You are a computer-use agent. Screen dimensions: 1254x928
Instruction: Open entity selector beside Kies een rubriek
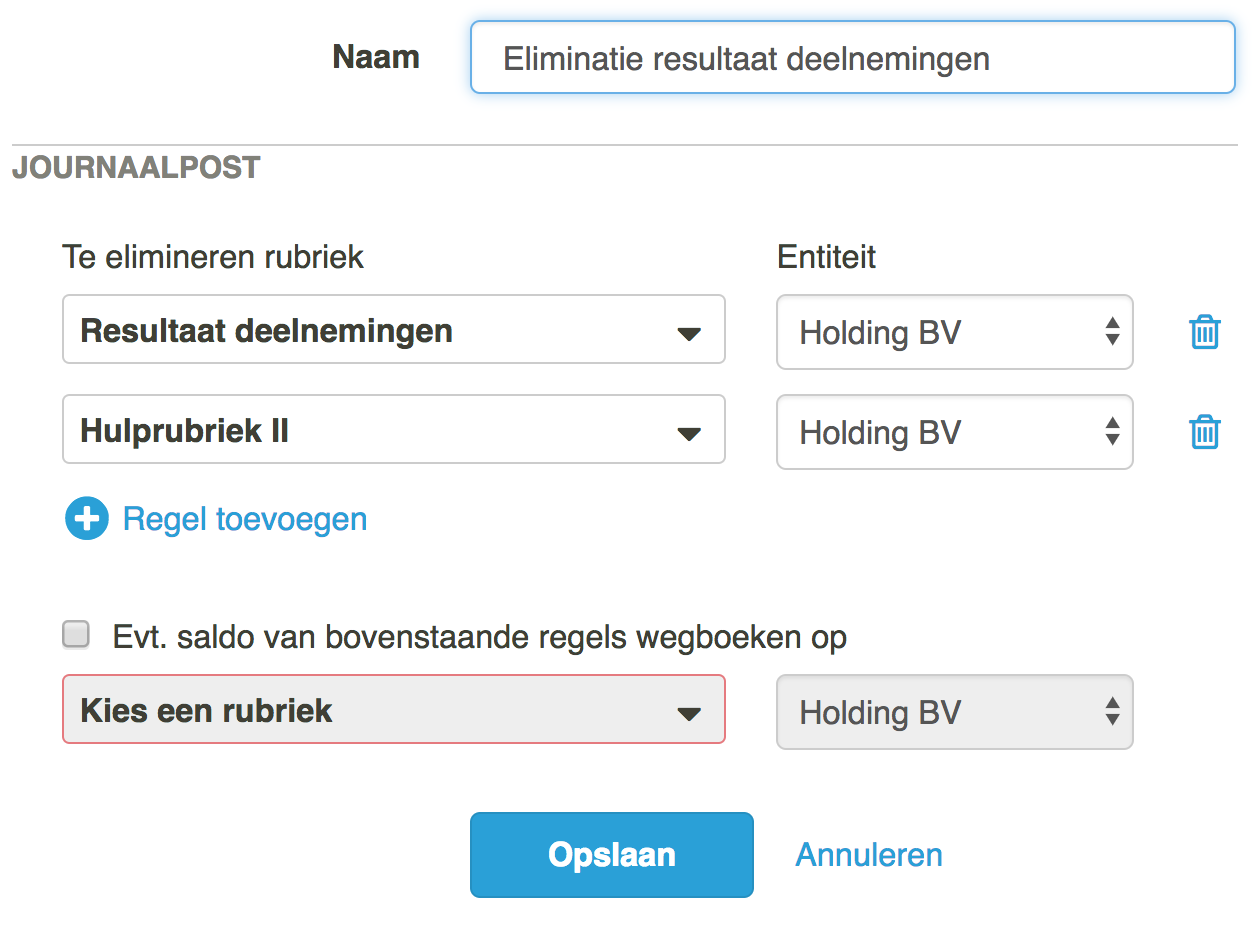[955, 712]
